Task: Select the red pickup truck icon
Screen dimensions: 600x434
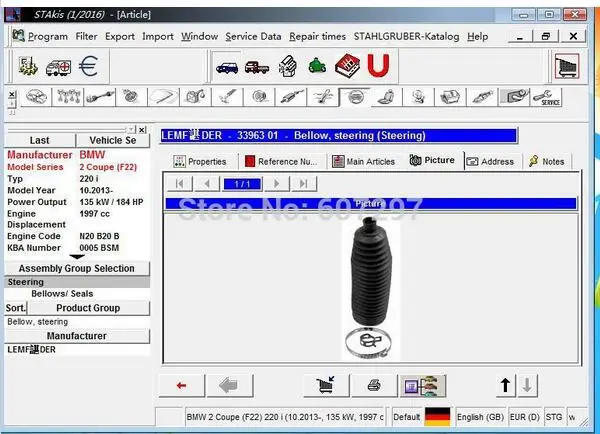Action: point(257,68)
